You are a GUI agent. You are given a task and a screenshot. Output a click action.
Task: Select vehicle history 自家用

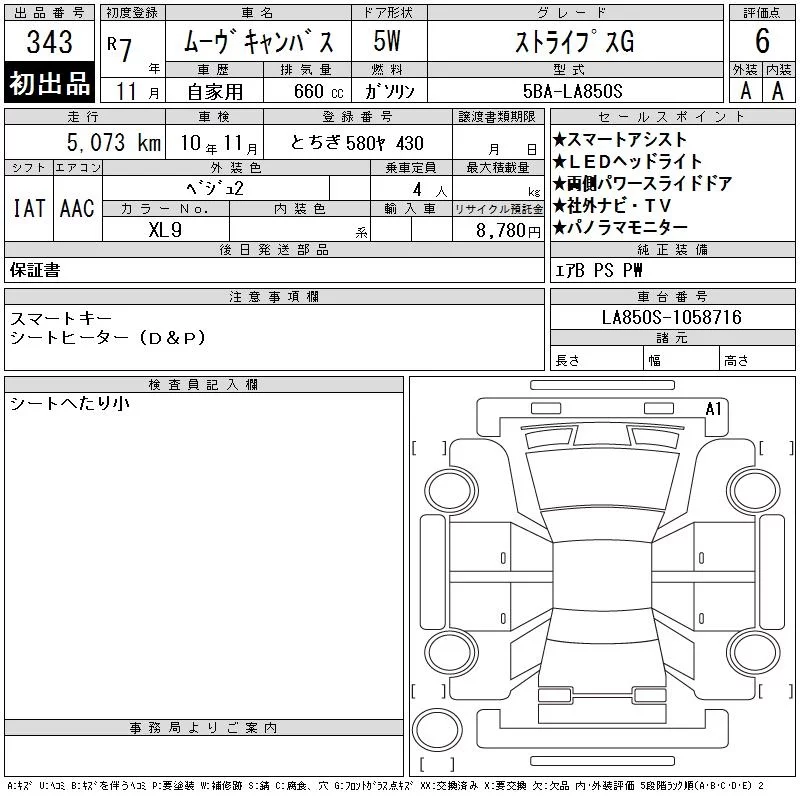[x=215, y=92]
